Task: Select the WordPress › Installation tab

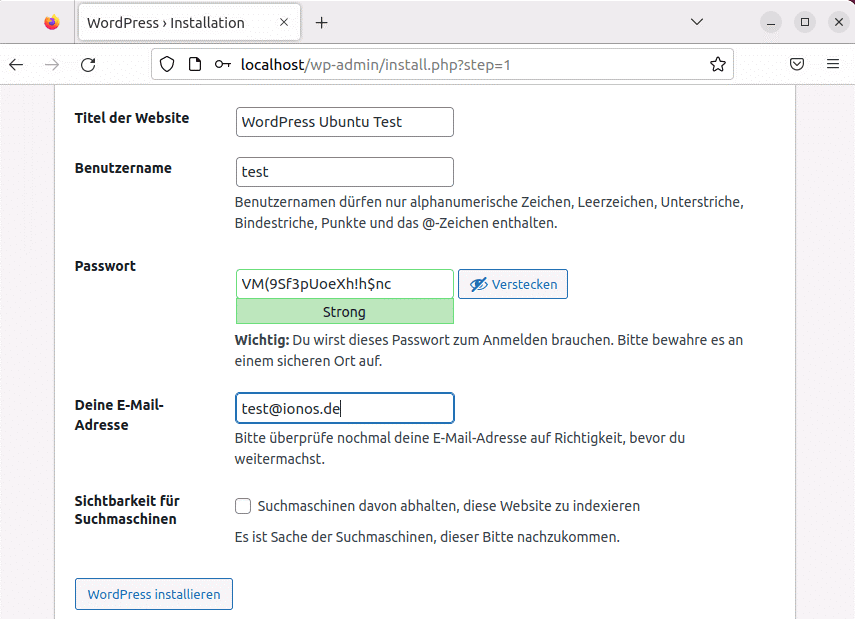Action: [189, 22]
